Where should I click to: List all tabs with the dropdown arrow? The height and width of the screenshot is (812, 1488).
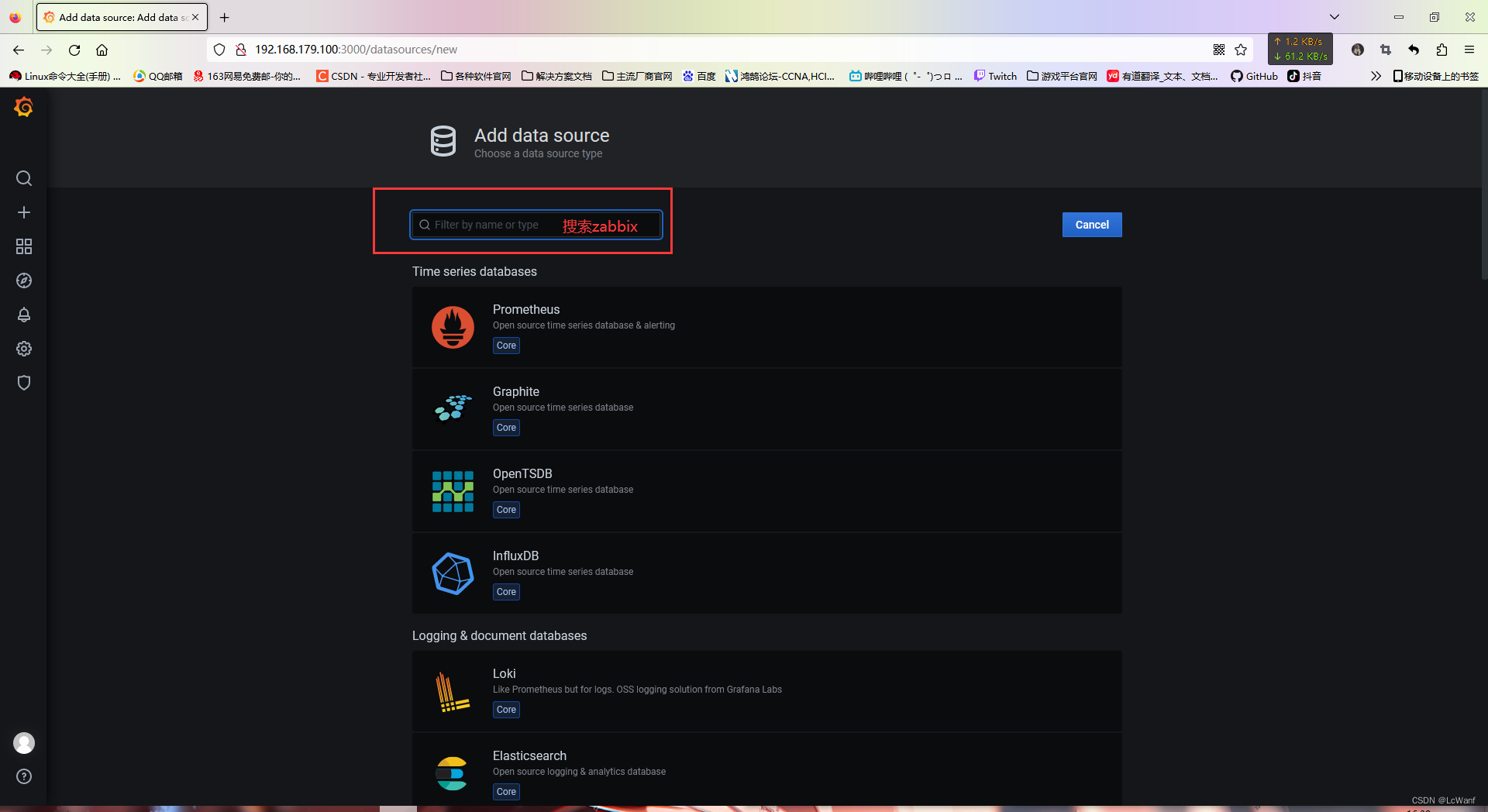coord(1335,17)
